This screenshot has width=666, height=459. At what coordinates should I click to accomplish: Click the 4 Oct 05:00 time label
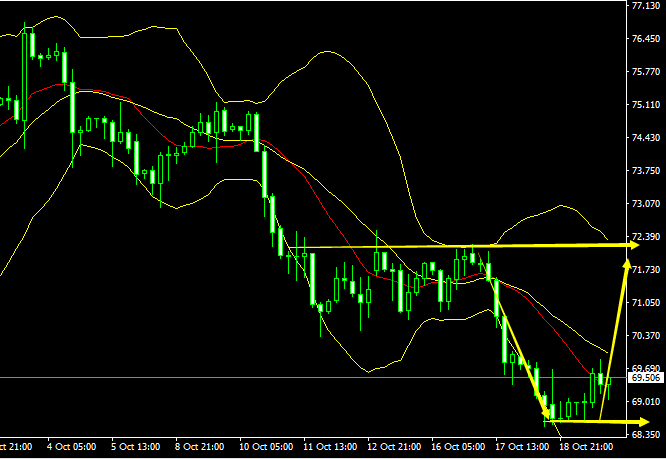[71, 447]
